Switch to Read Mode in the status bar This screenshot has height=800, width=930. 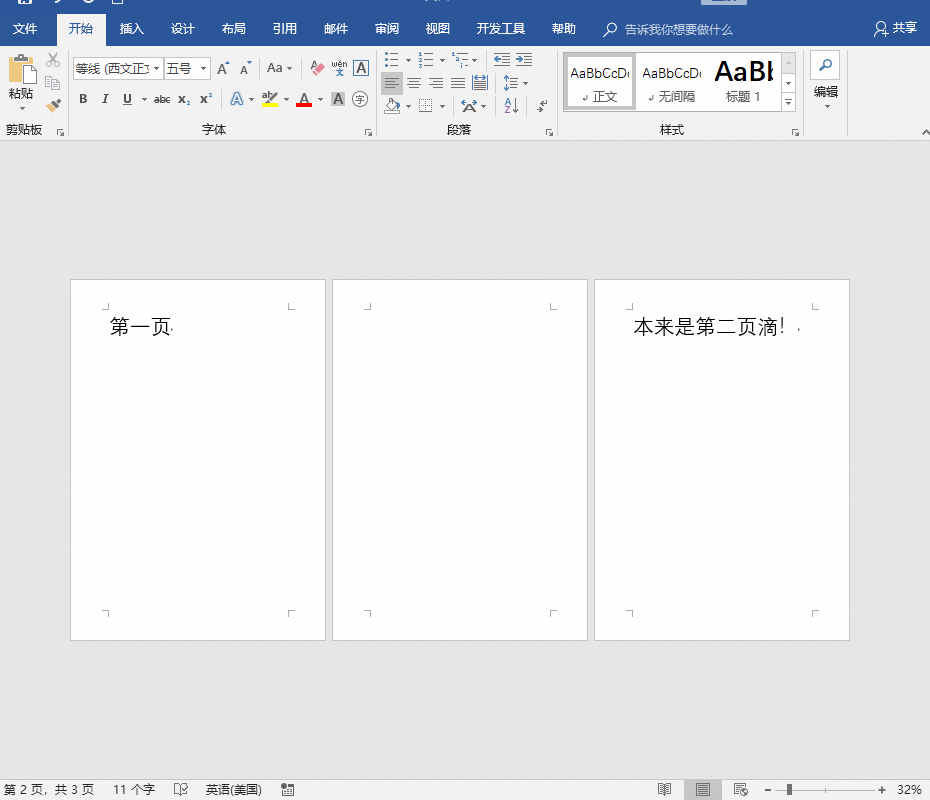(665, 789)
